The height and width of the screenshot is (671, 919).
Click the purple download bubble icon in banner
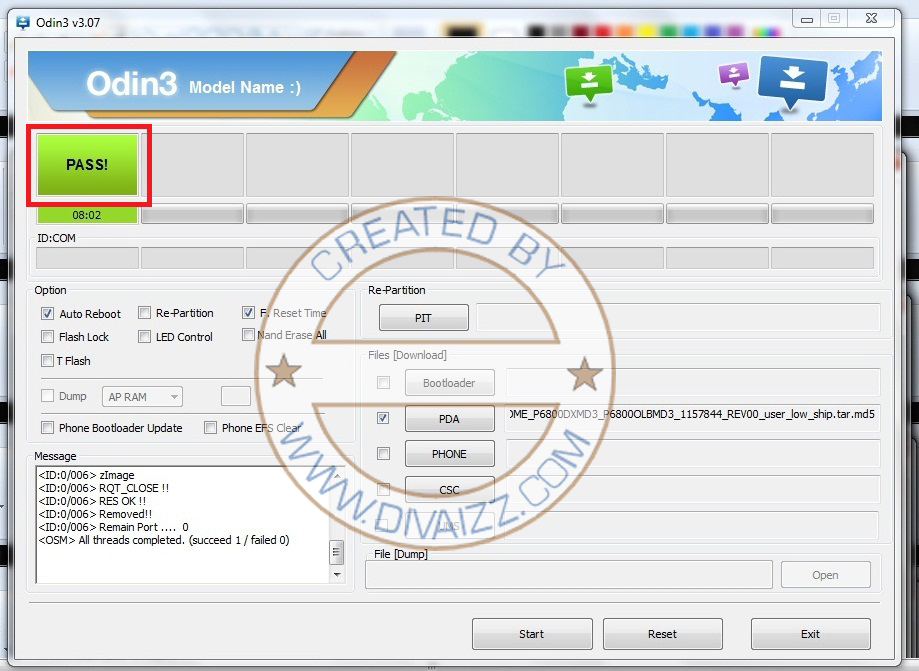pyautogui.click(x=733, y=75)
